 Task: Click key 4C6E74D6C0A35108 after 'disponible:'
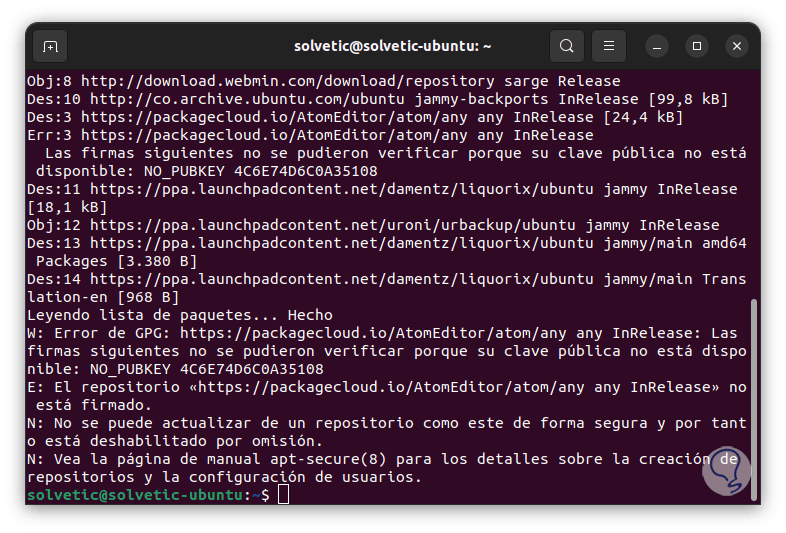click(x=306, y=171)
